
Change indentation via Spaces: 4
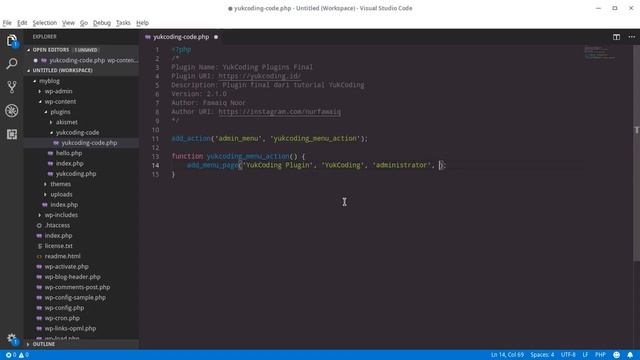click(542, 355)
